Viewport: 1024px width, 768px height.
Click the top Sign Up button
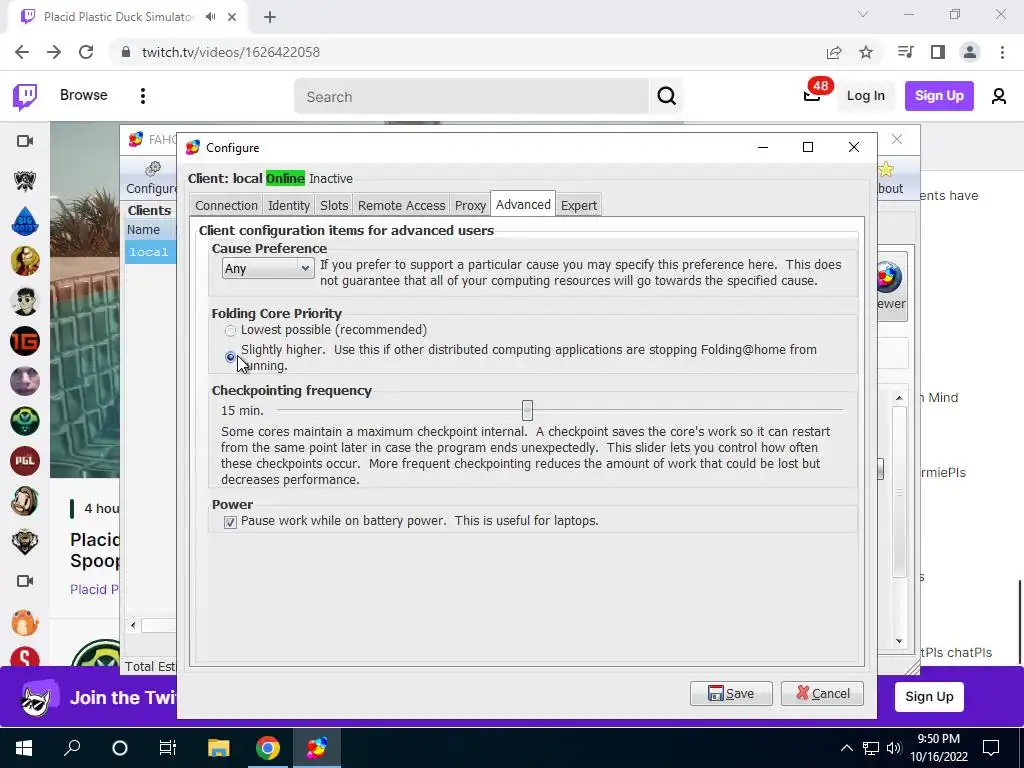click(939, 96)
